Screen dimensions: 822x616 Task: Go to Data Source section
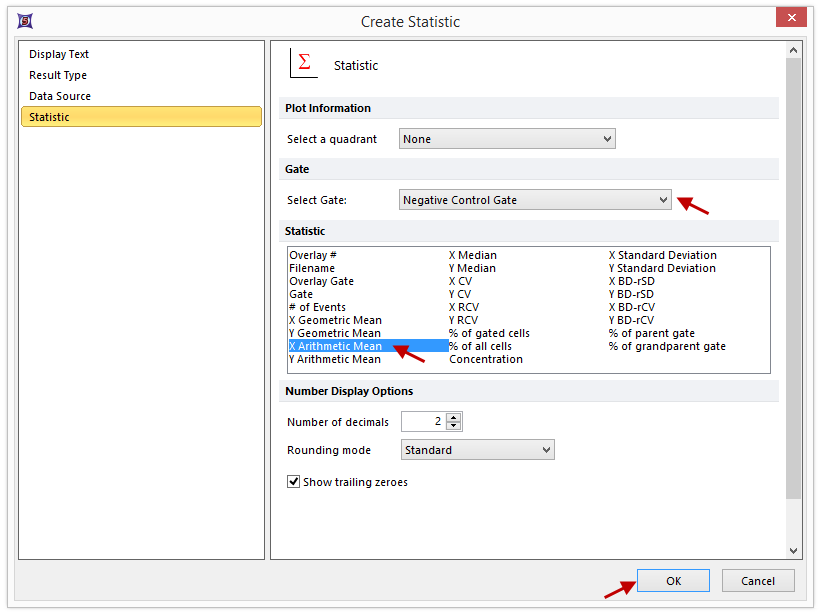(x=60, y=96)
